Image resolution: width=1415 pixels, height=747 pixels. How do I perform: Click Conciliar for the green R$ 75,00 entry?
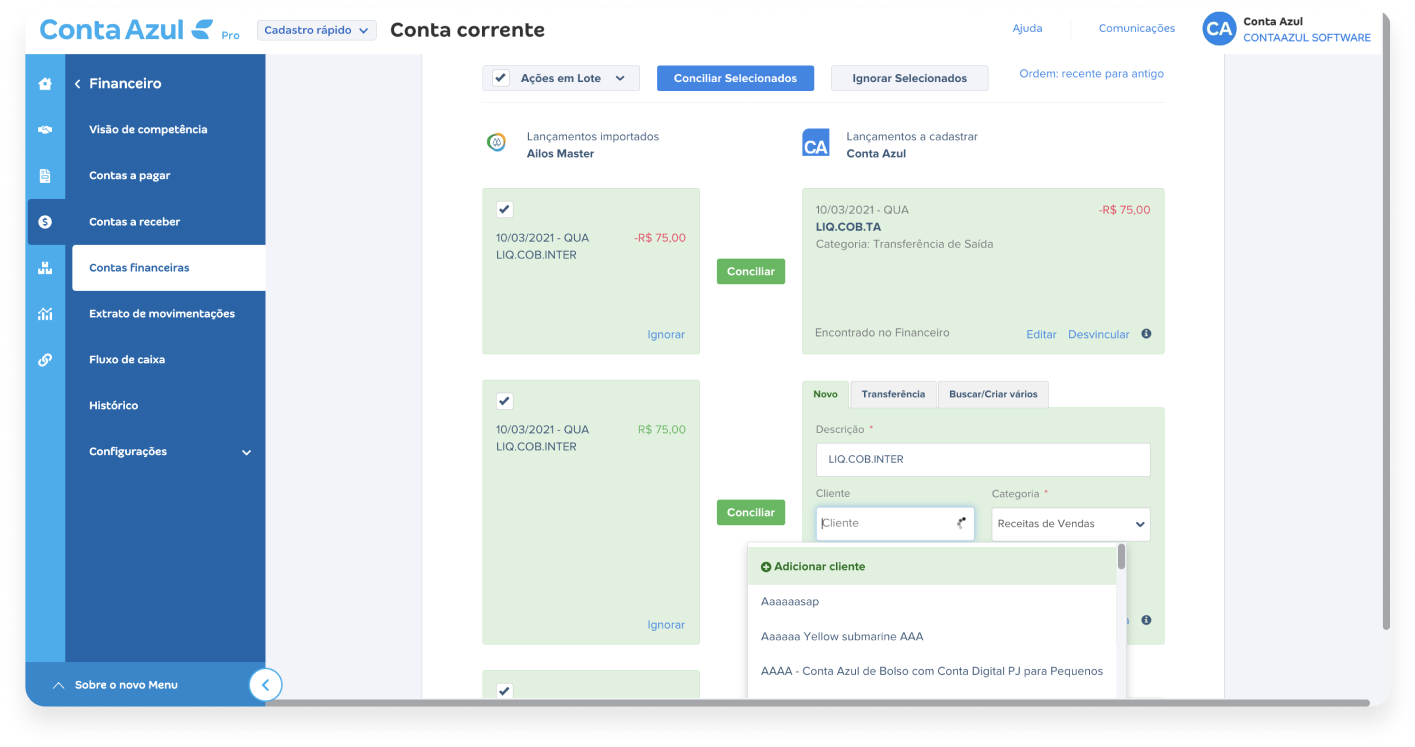[x=751, y=513]
